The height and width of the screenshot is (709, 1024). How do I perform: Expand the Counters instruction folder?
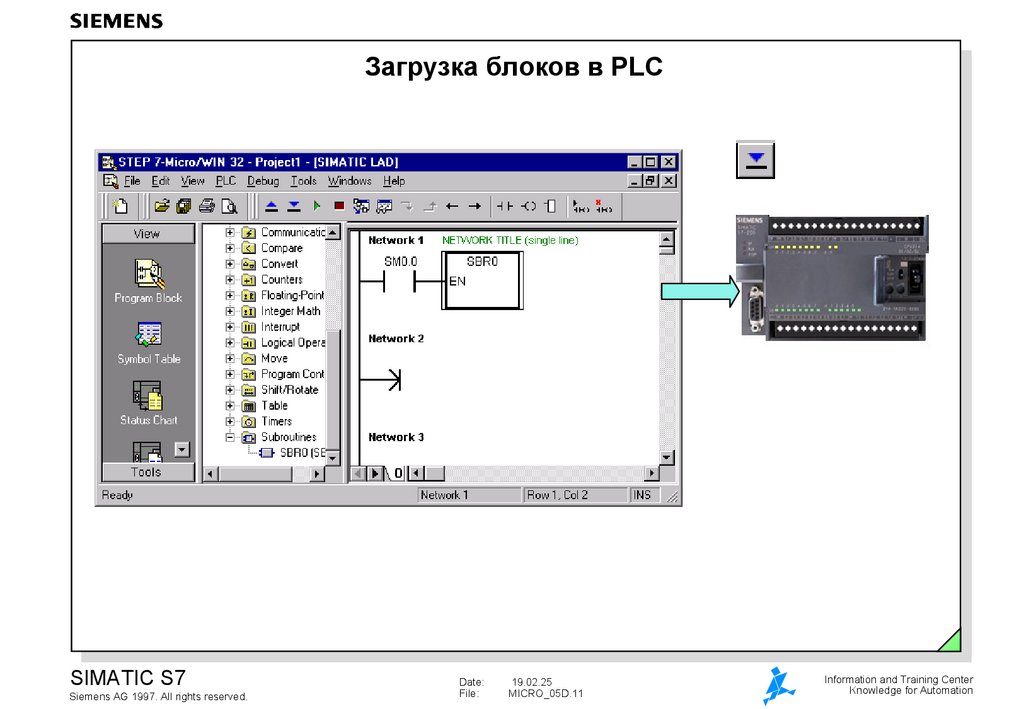point(230,279)
